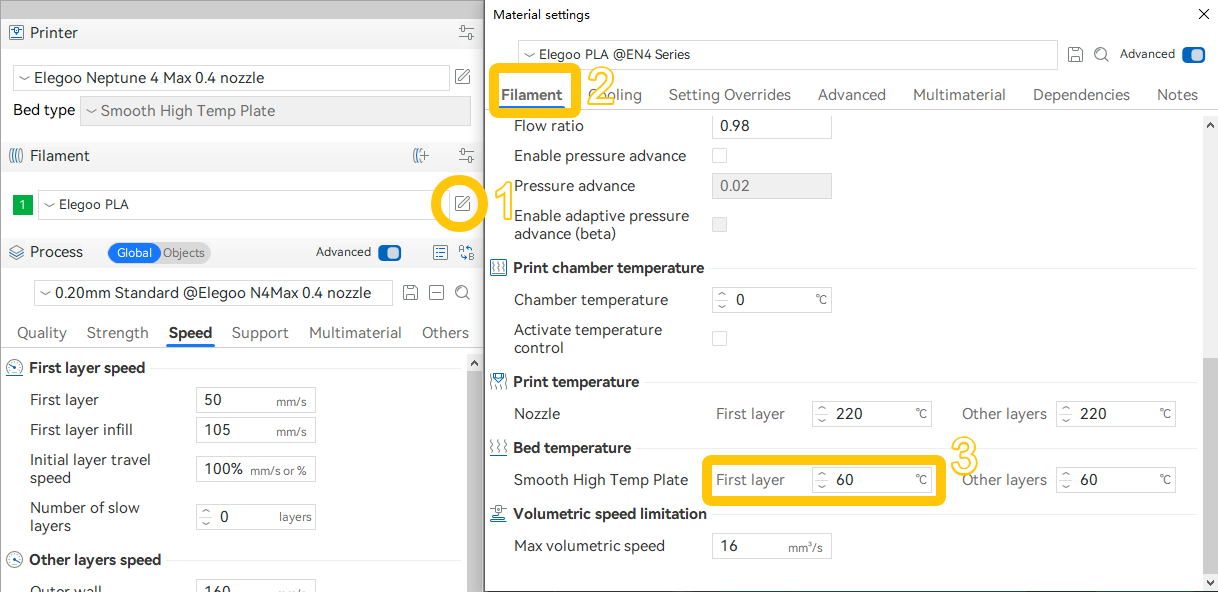This screenshot has width=1218, height=592.
Task: Click the Pressure advance value field
Action: point(772,186)
